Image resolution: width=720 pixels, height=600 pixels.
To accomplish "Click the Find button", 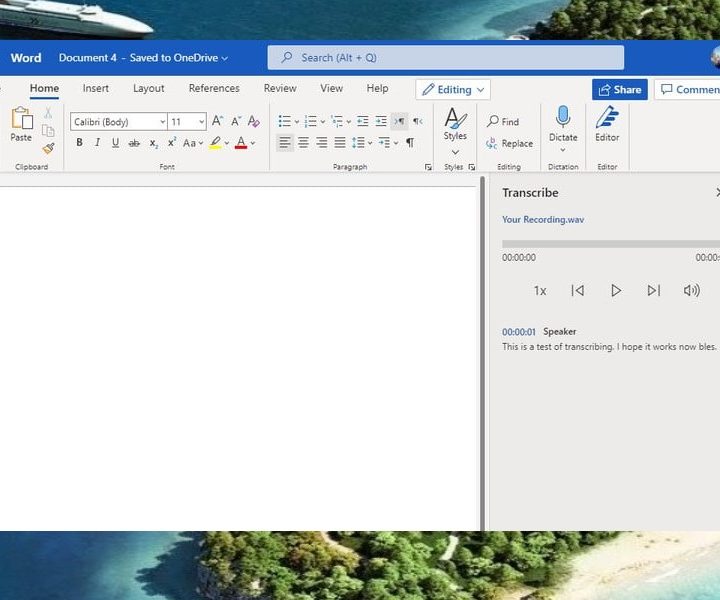I will 503,122.
